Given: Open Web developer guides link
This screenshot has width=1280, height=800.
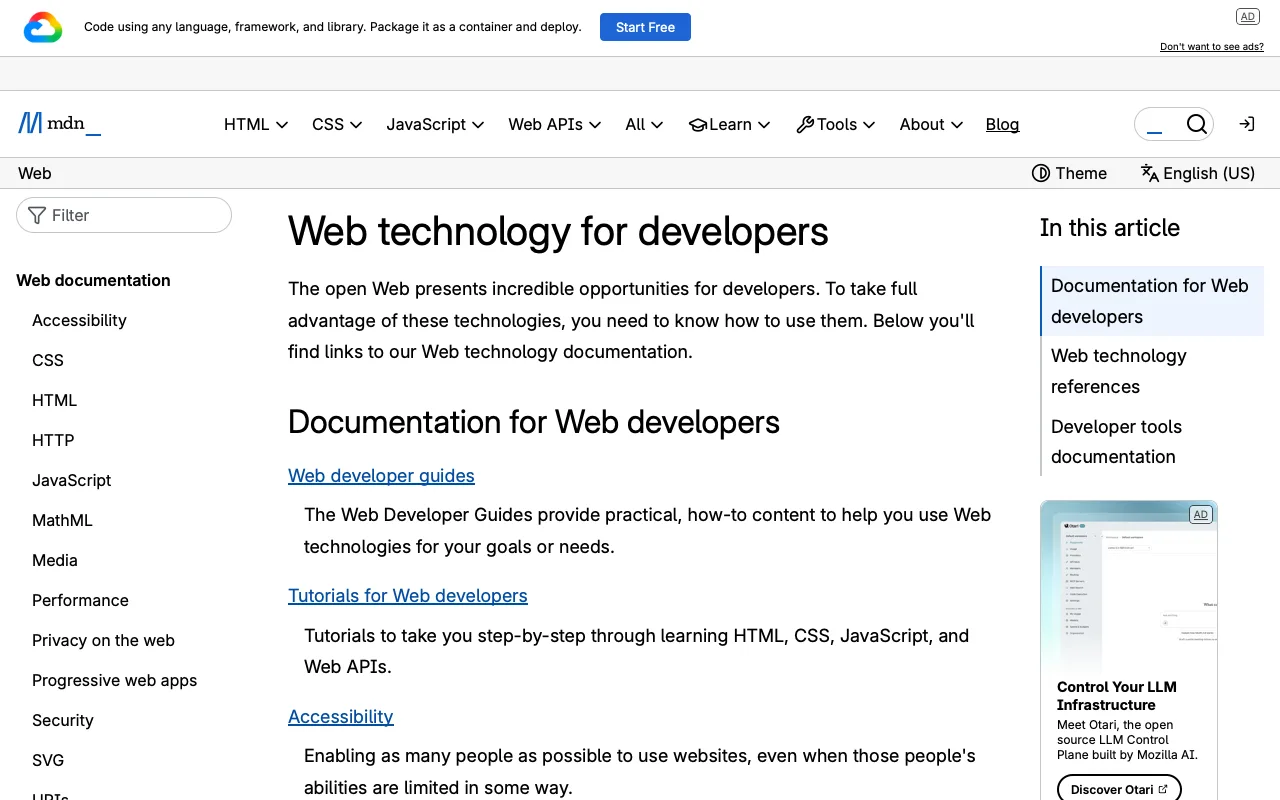Looking at the screenshot, I should coord(381,476).
